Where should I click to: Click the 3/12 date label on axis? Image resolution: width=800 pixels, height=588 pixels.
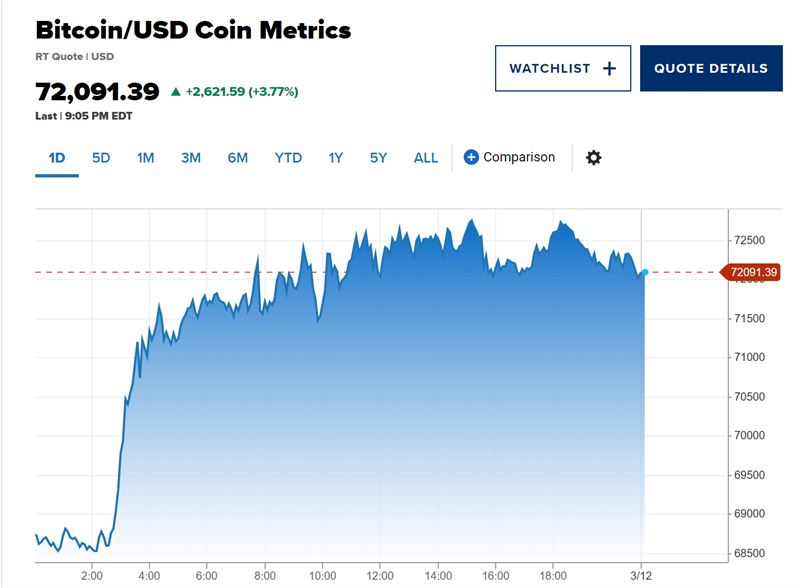pos(641,575)
